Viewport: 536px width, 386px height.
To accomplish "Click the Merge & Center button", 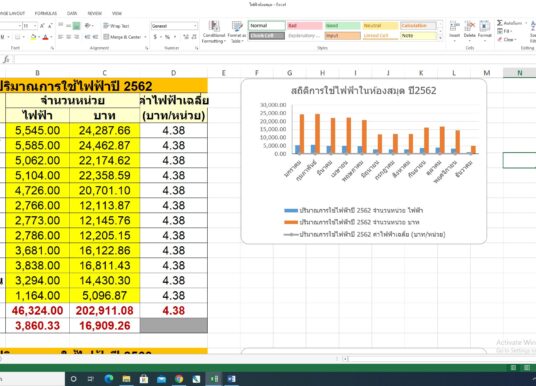I will click(x=122, y=37).
